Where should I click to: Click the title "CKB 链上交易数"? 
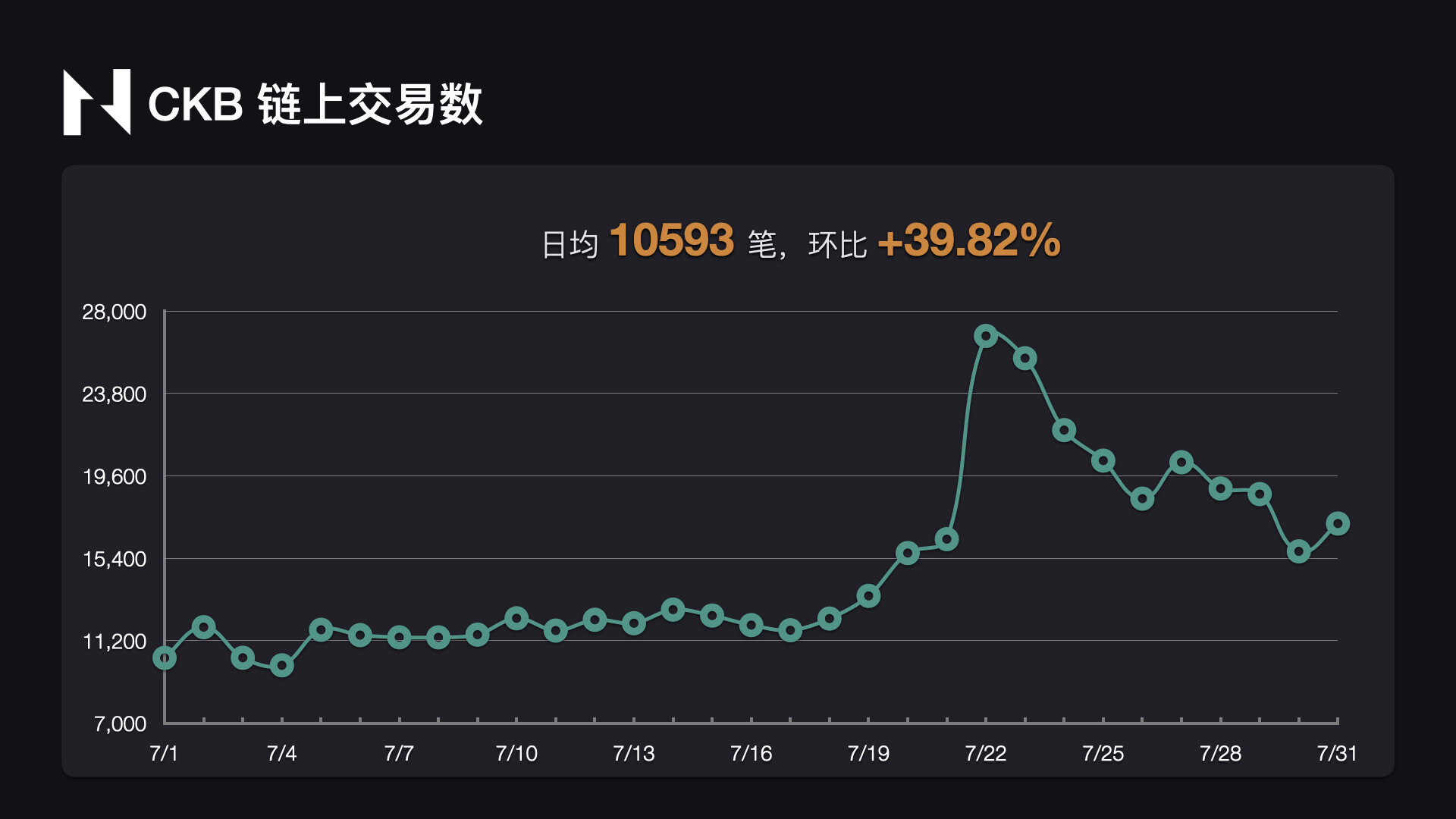pyautogui.click(x=315, y=104)
